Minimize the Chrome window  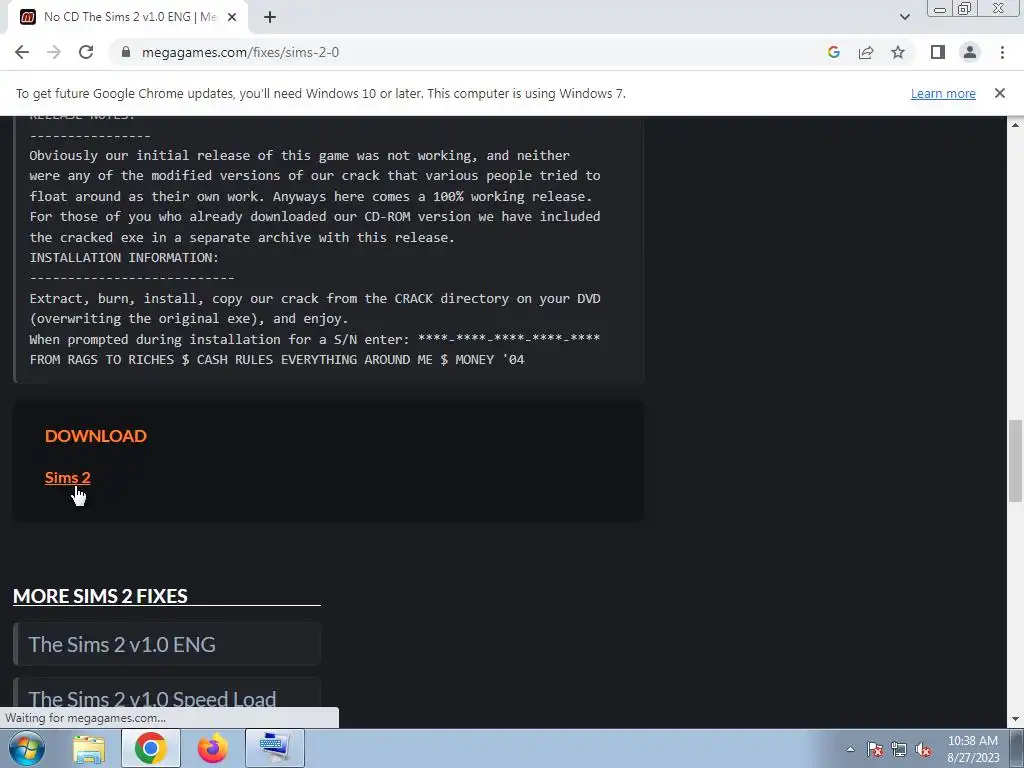(x=940, y=9)
